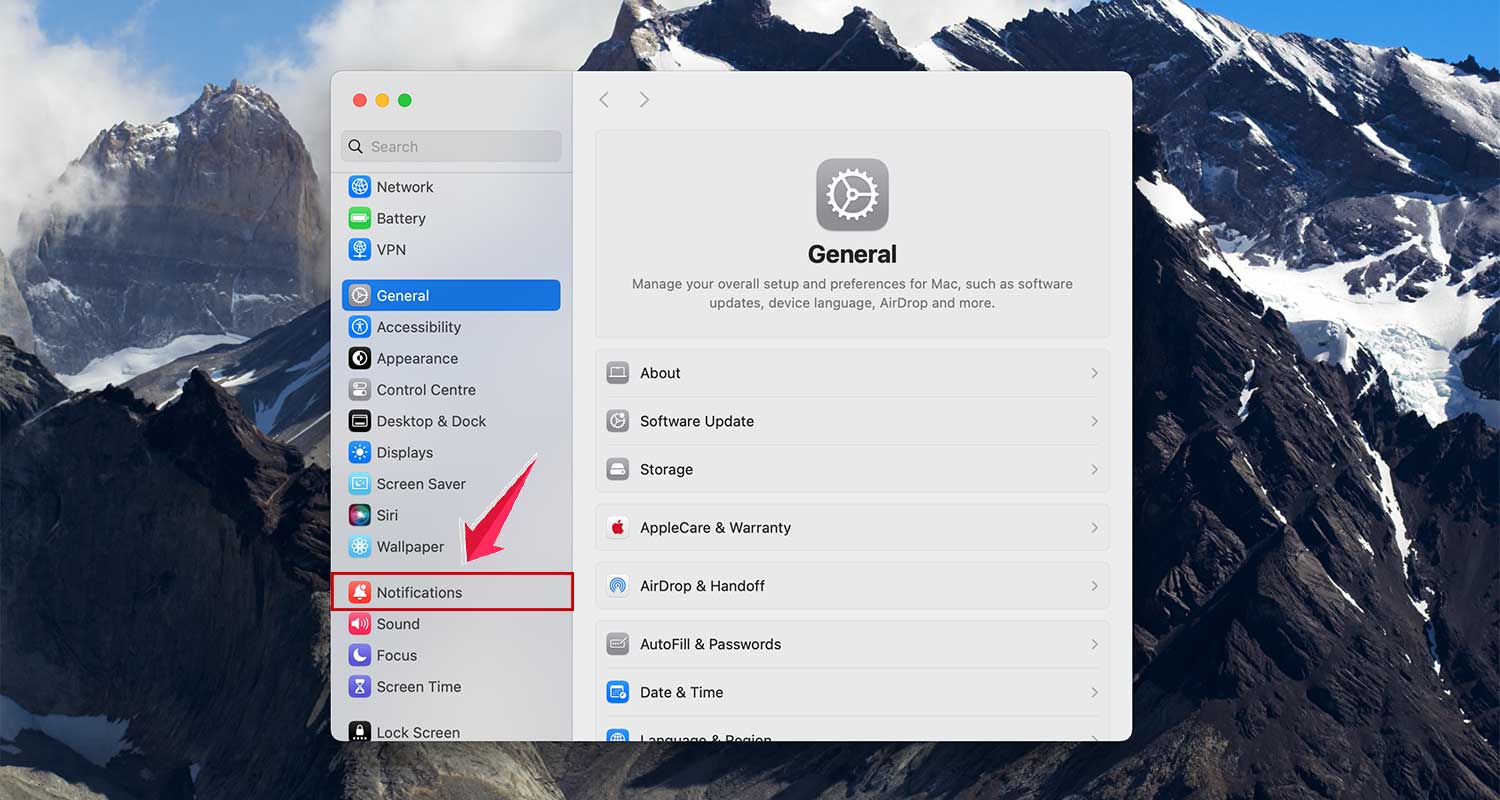Expand the About row chevron
Viewport: 1500px width, 800px height.
[1094, 372]
